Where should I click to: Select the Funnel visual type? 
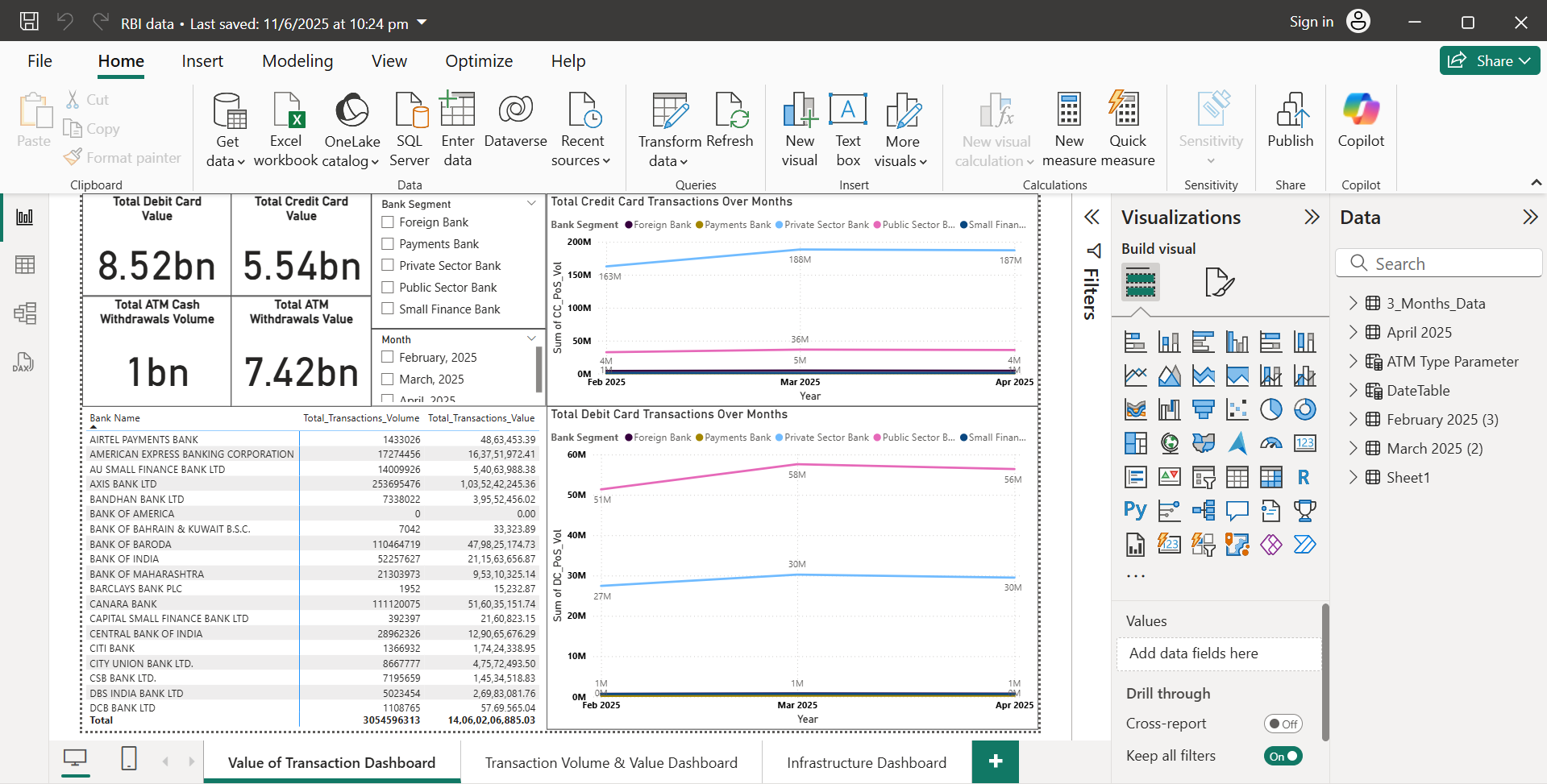click(1203, 409)
